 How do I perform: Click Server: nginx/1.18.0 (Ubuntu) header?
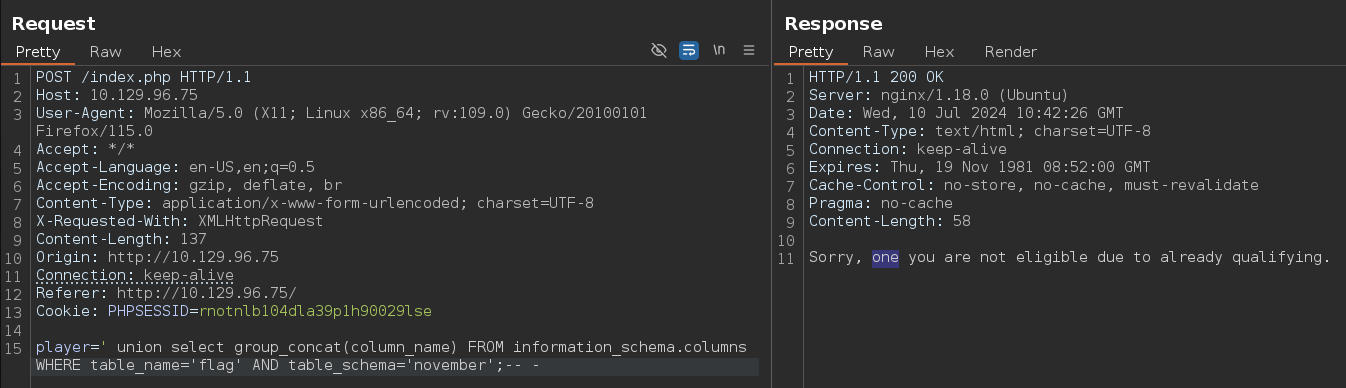[939, 95]
